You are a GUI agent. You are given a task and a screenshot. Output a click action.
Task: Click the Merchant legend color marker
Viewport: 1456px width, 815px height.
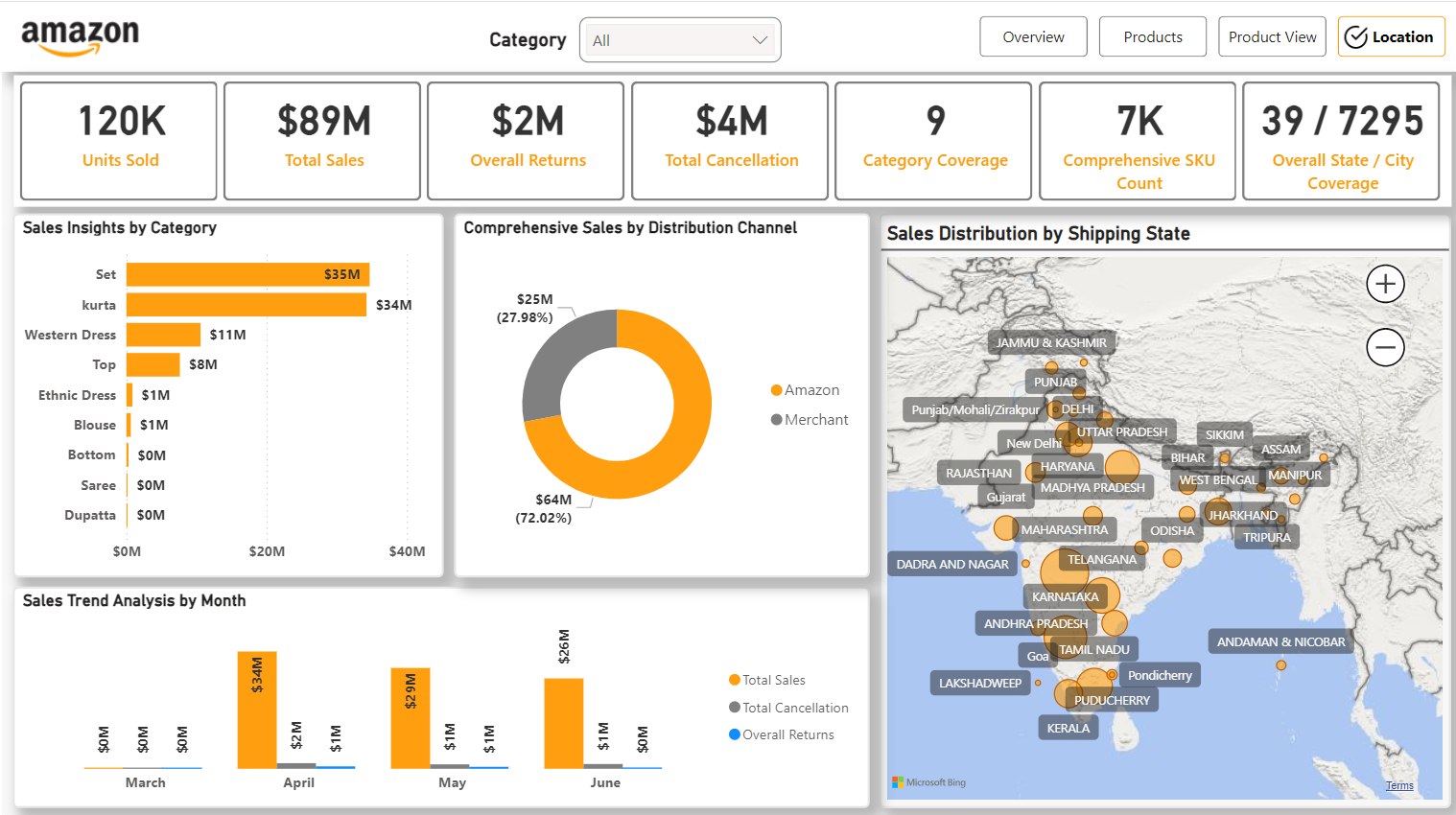click(776, 420)
